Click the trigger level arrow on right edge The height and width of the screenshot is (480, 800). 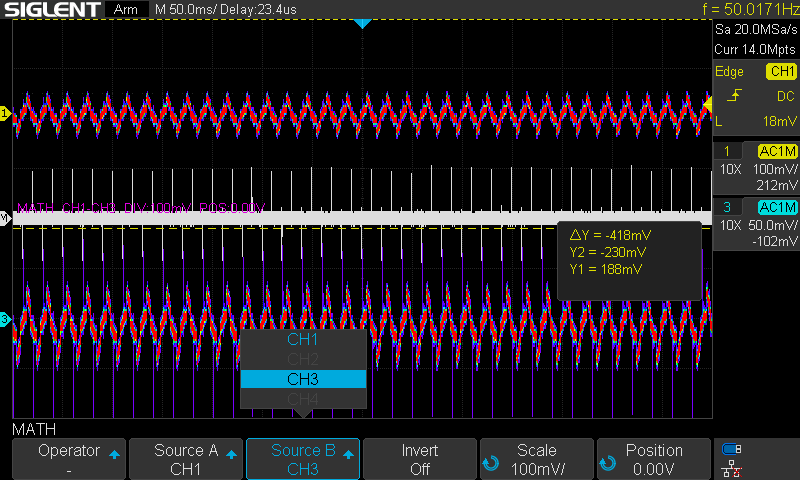(708, 105)
